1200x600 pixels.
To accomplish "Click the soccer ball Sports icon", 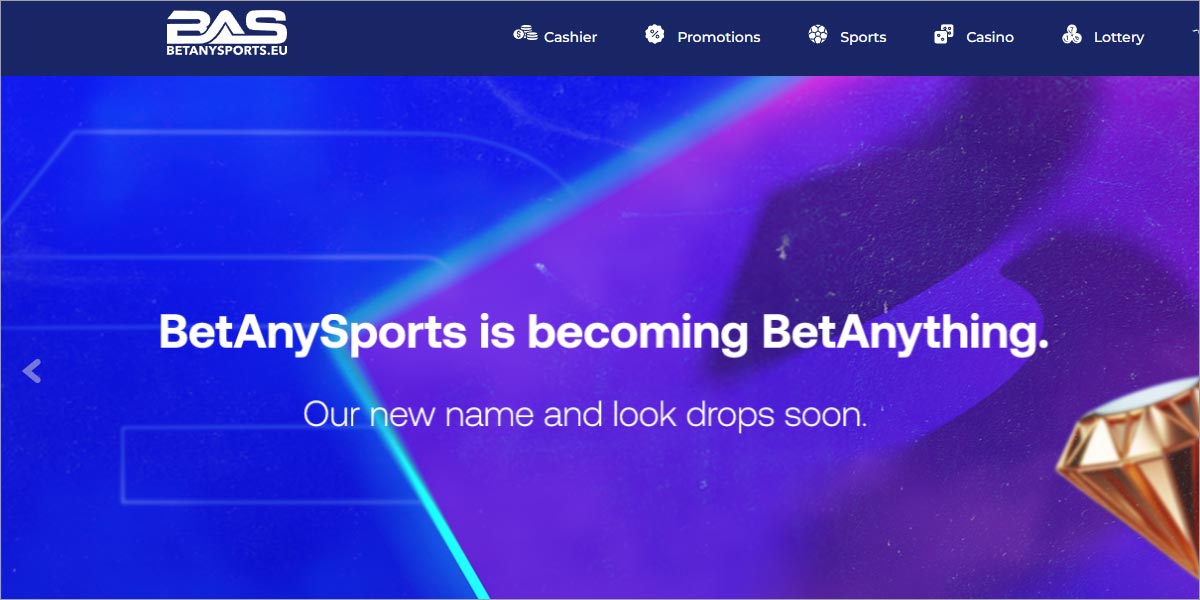I will point(818,35).
